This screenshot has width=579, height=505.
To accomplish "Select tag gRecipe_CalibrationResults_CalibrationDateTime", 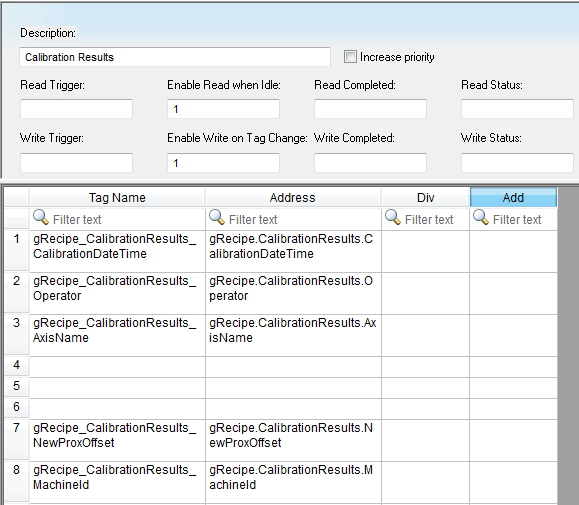I will [117, 251].
